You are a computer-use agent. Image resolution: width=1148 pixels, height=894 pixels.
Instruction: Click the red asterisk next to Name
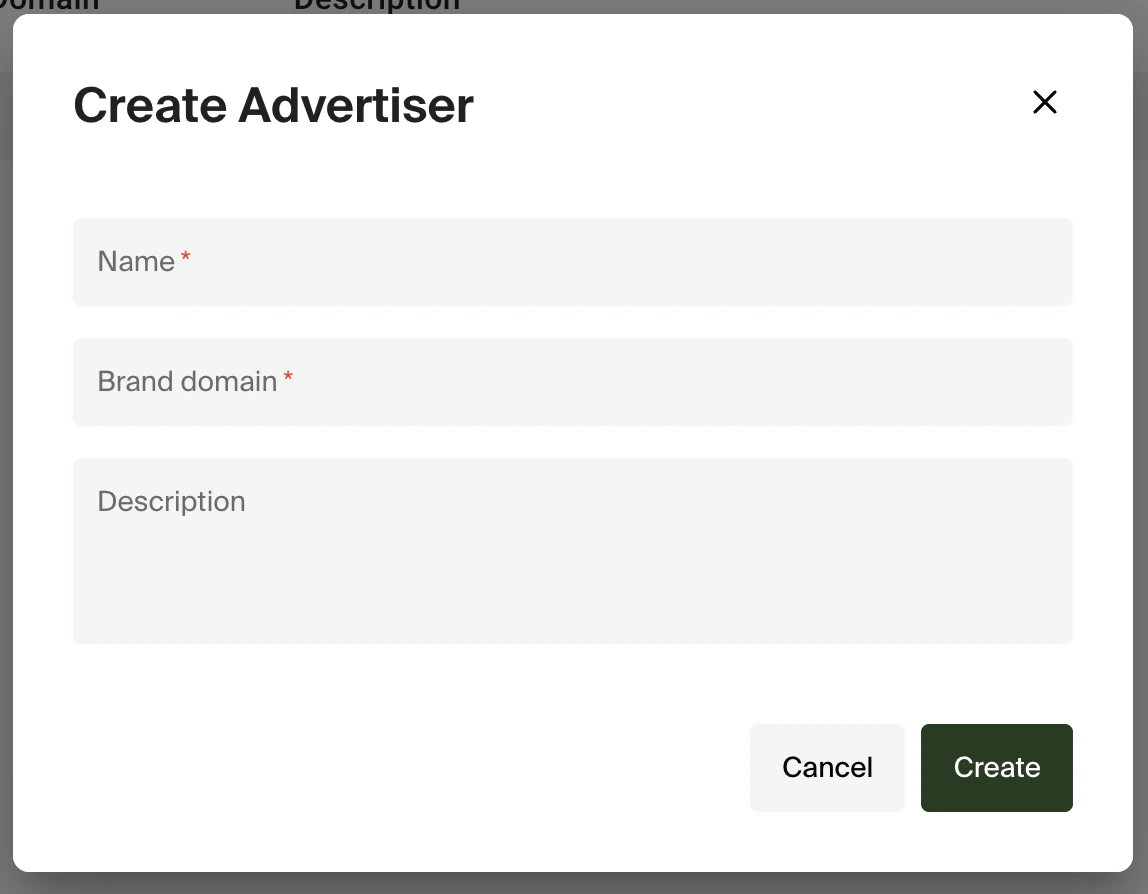185,256
